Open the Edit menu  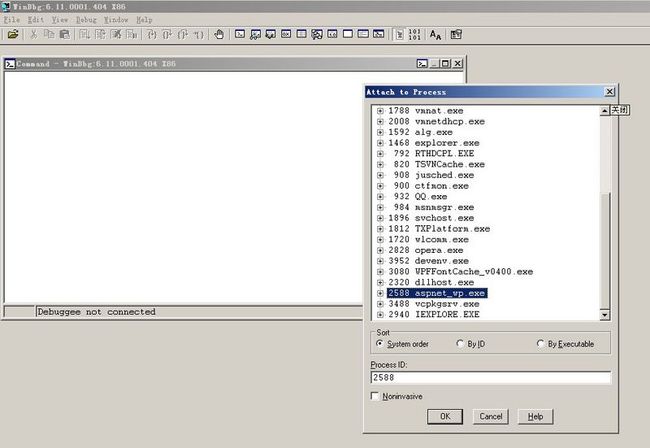[x=36, y=19]
